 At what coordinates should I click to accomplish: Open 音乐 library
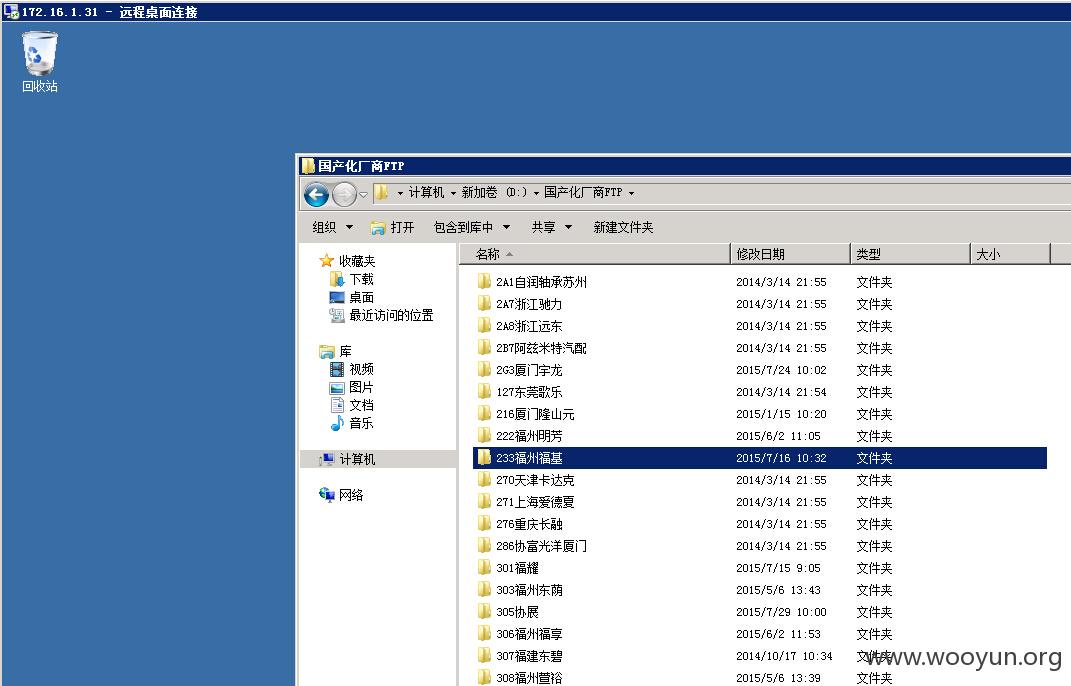click(x=352, y=423)
